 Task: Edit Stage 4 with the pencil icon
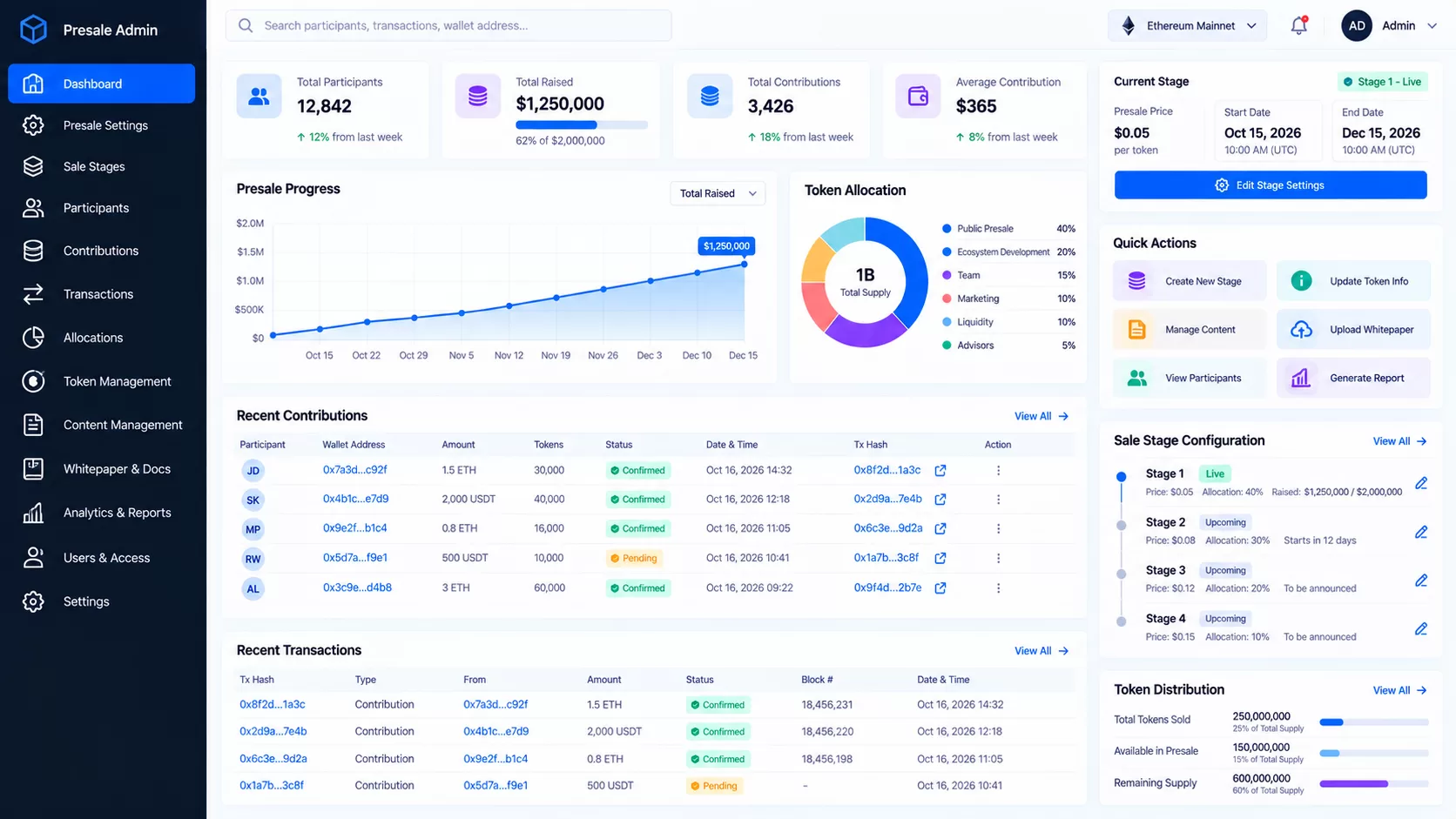point(1421,628)
